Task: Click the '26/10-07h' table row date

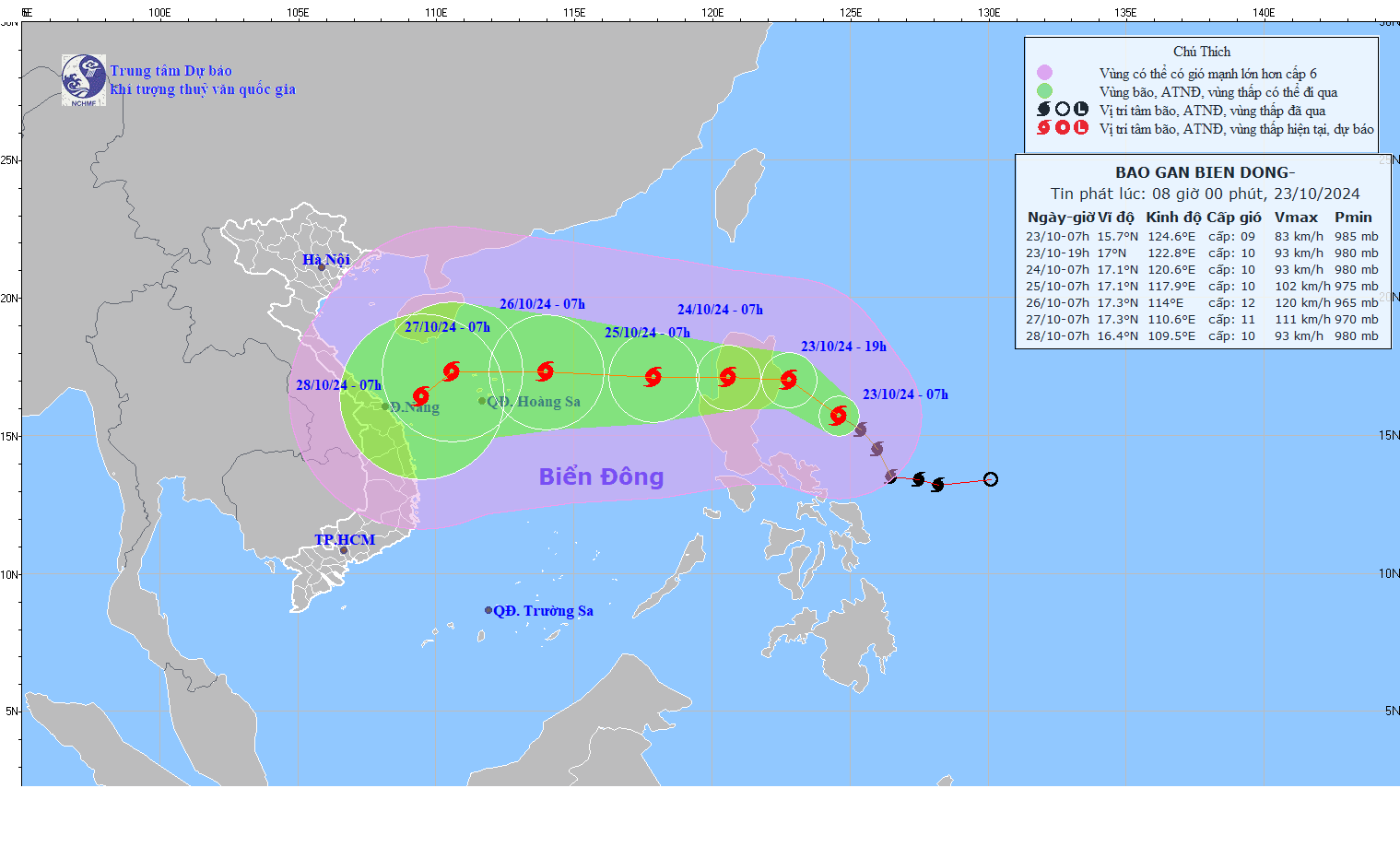Action: point(1057,303)
